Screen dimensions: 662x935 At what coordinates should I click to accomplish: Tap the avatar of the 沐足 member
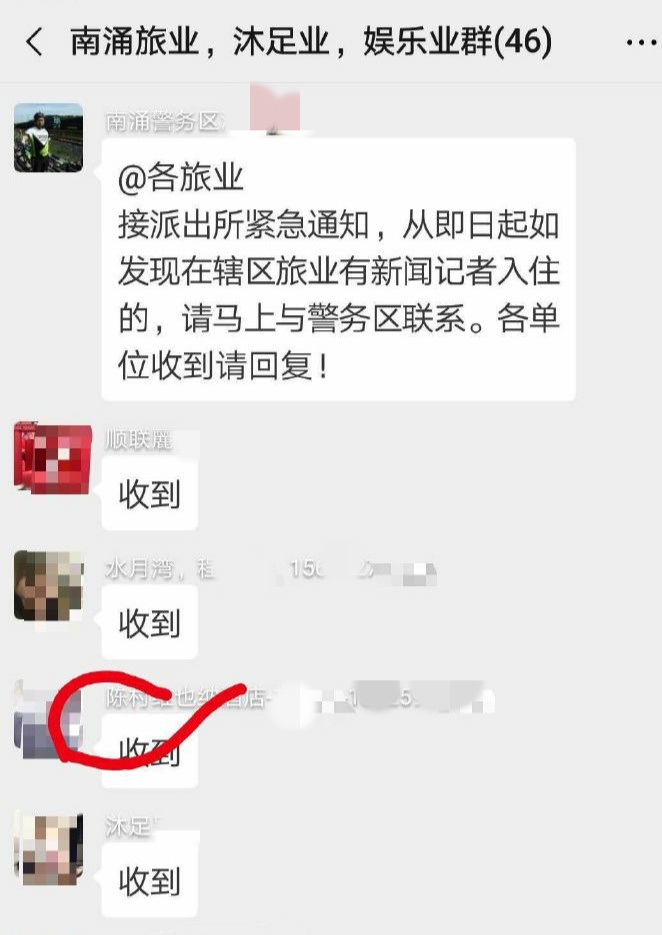click(x=48, y=849)
